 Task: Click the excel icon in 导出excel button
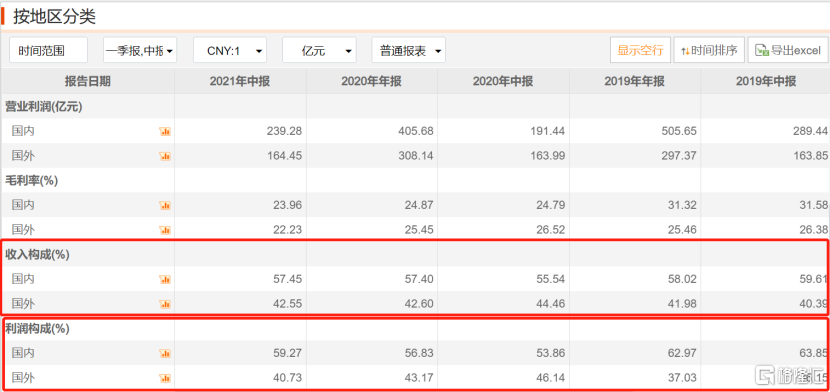click(762, 50)
